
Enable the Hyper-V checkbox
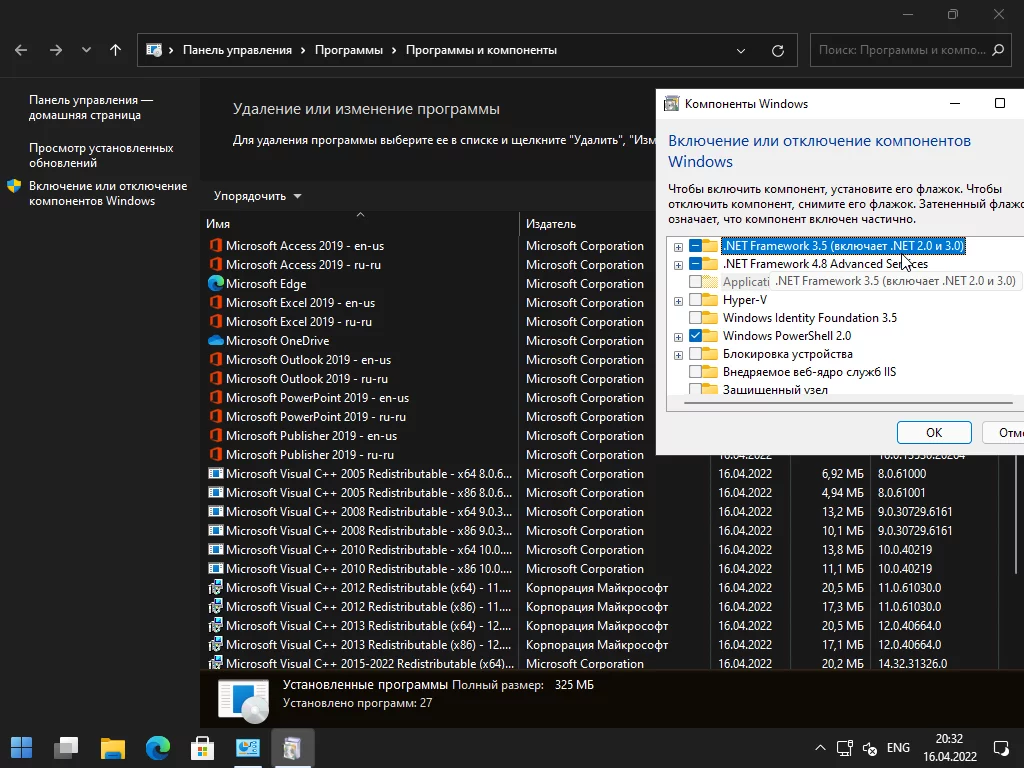point(696,300)
